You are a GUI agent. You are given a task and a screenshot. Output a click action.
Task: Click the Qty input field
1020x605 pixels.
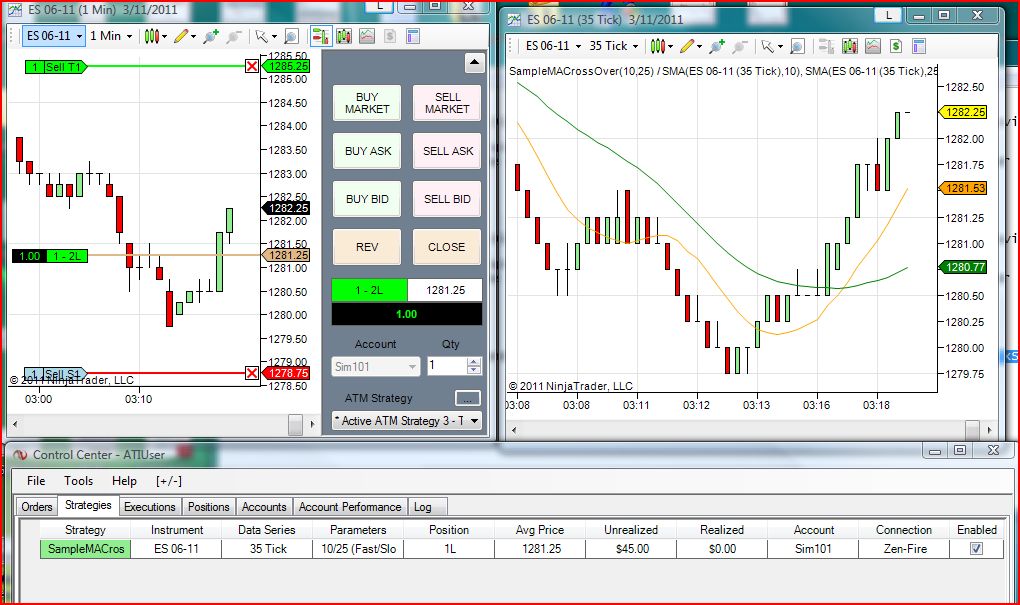click(x=447, y=366)
